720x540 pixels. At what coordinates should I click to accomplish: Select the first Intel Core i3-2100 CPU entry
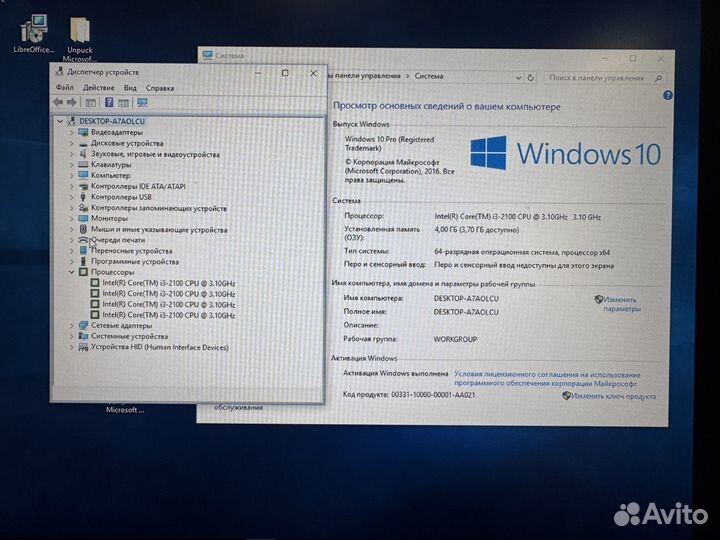click(169, 283)
